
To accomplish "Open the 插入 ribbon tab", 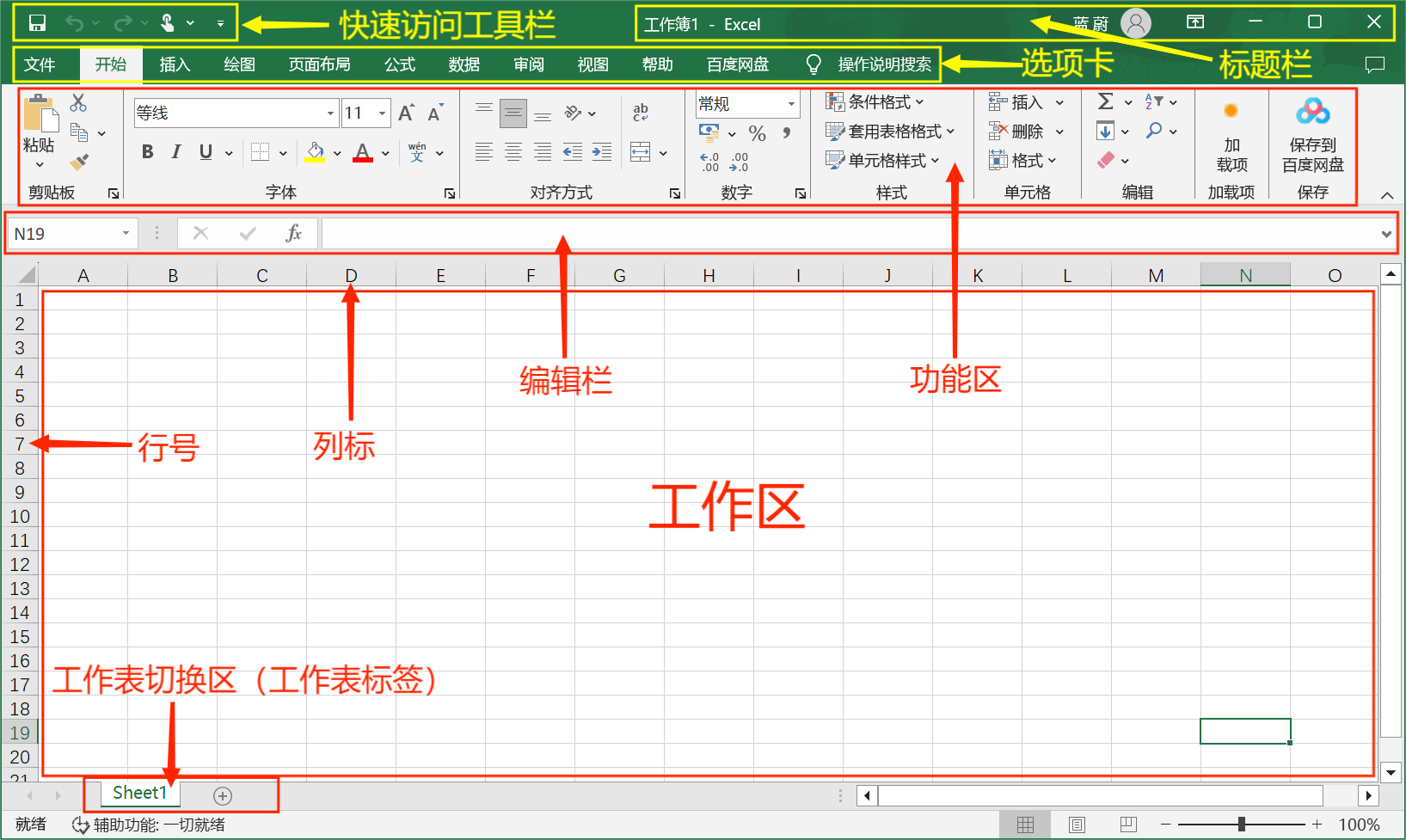I will click(x=175, y=64).
